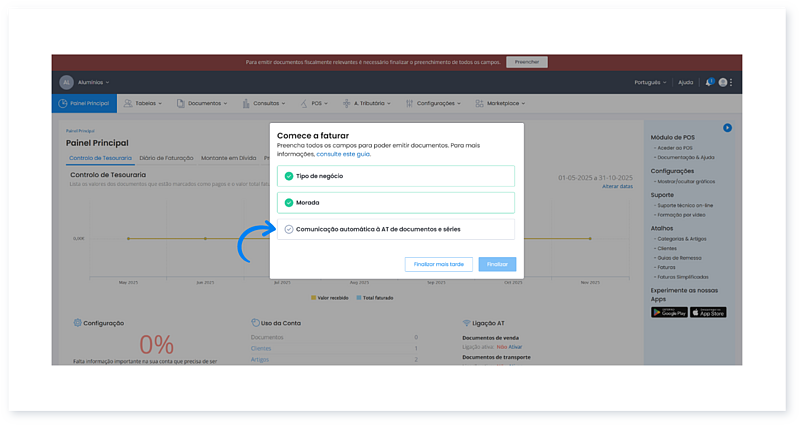Screen dimensions: 800x425
Task: Expand the Tabelas menu dropdown
Action: (144, 103)
